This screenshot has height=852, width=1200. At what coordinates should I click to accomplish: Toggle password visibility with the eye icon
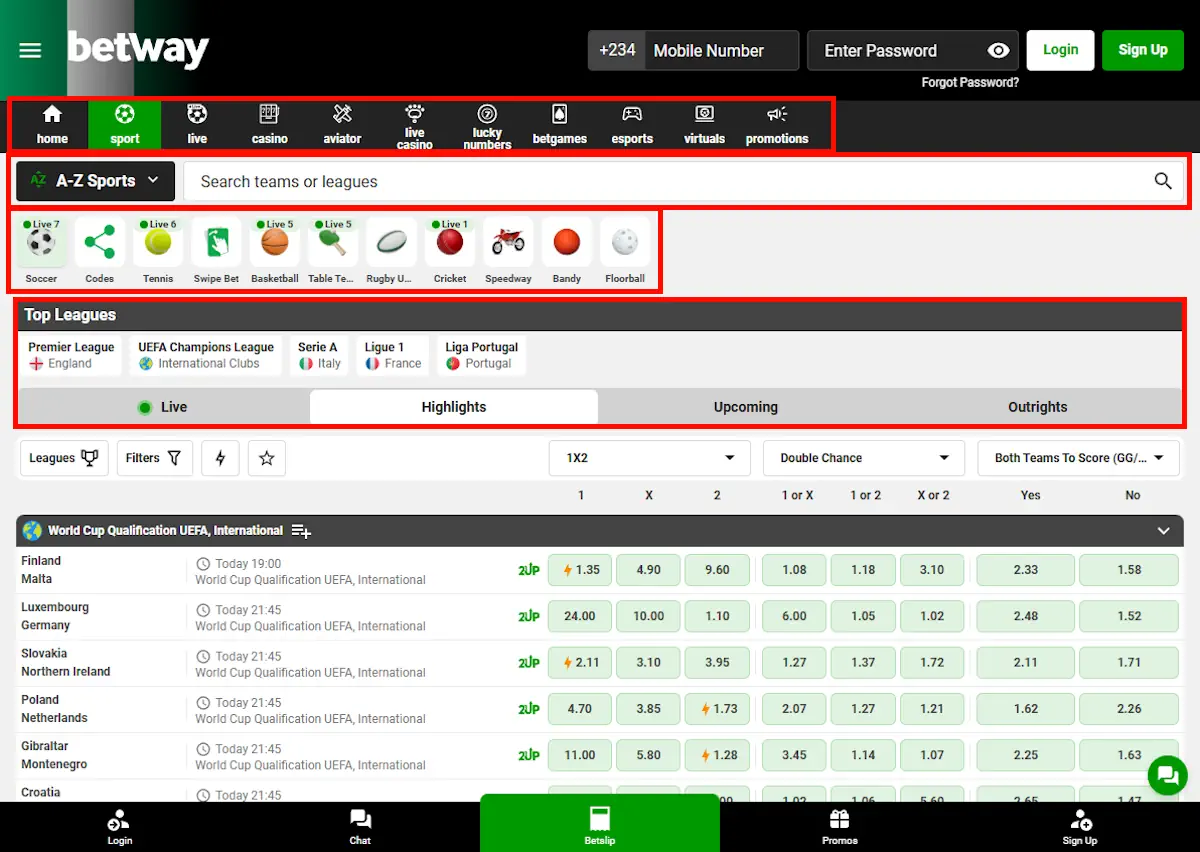997,50
